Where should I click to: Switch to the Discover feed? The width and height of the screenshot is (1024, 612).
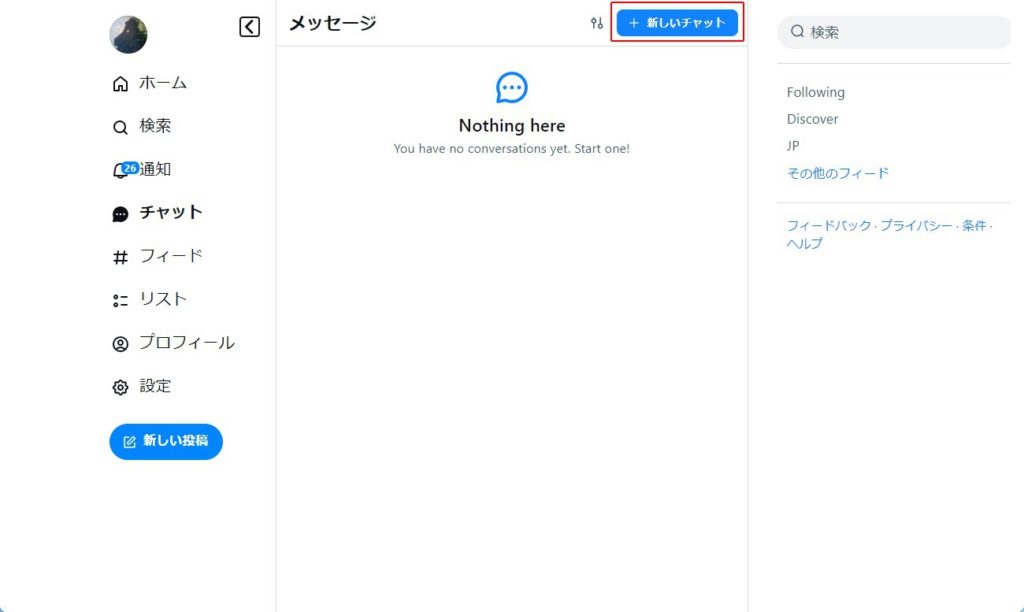[x=812, y=119]
